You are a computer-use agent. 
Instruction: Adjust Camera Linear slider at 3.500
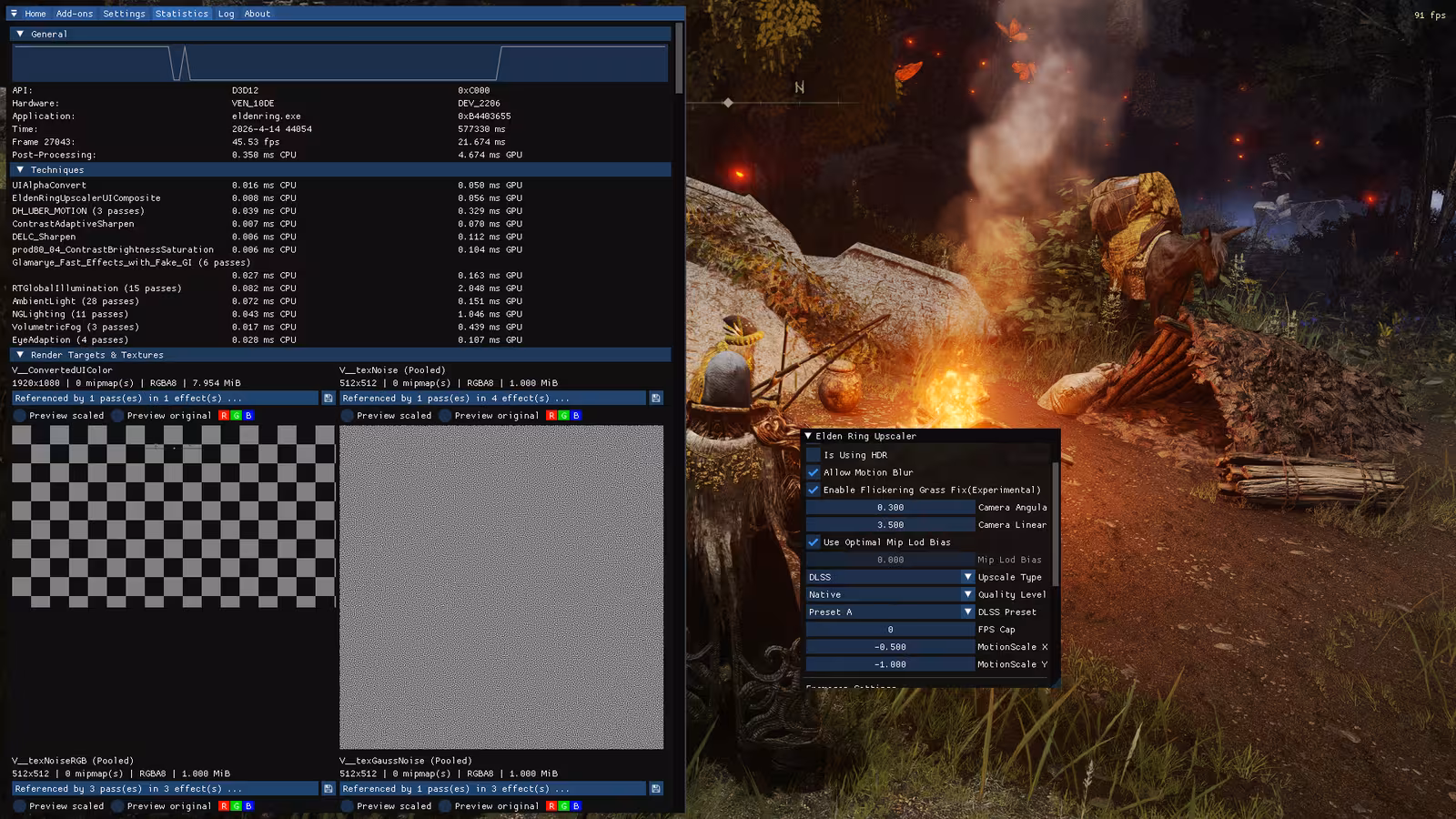point(890,524)
